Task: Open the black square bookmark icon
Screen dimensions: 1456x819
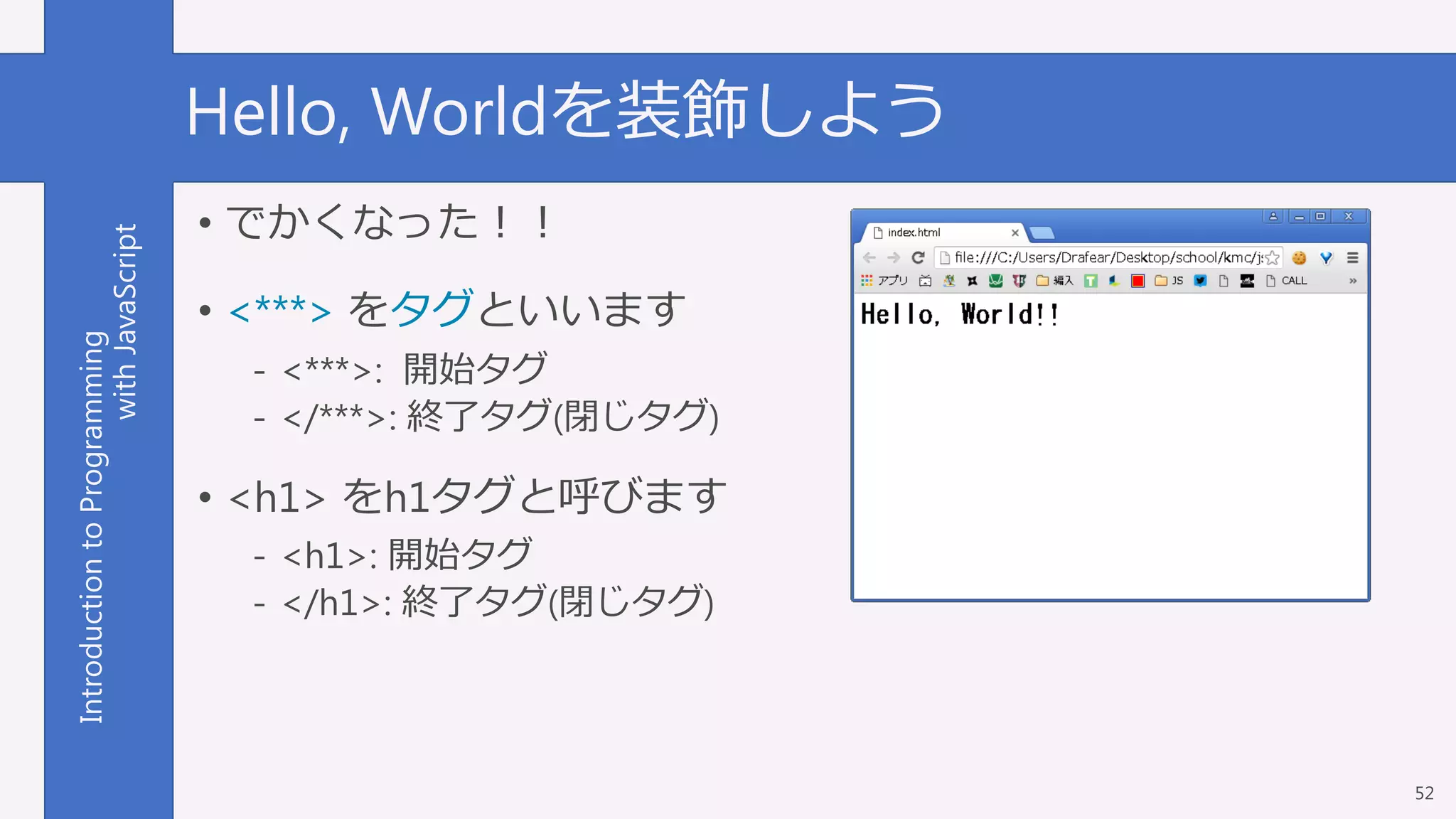Action: (x=1247, y=281)
